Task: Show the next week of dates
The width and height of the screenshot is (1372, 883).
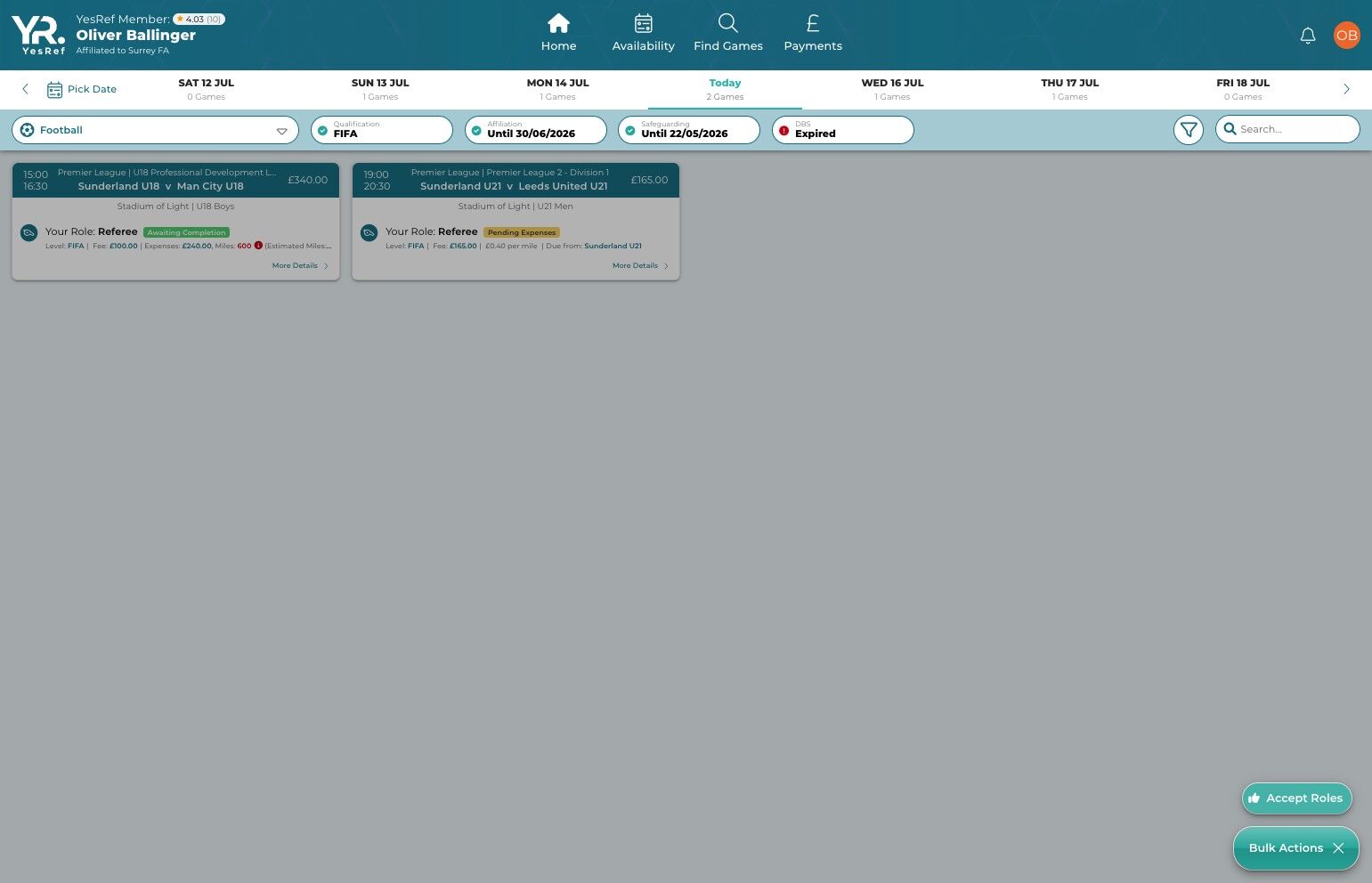Action: tap(1346, 89)
